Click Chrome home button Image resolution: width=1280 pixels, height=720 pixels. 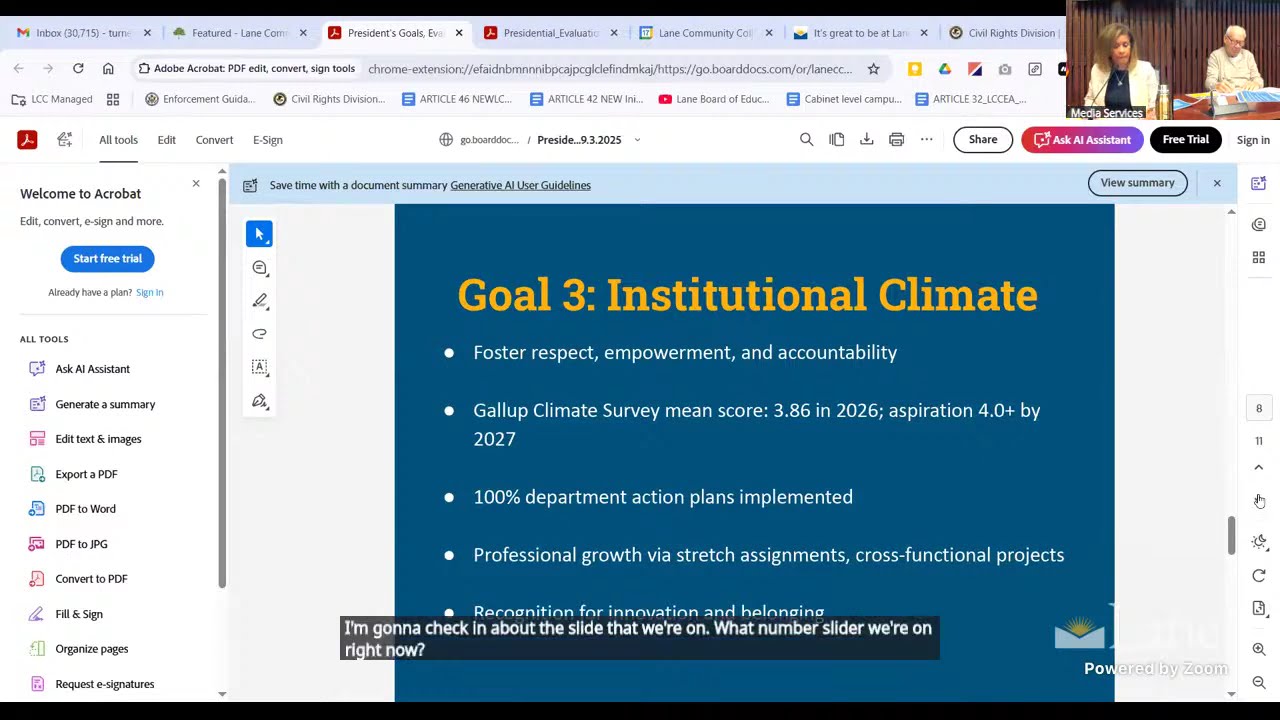click(x=108, y=69)
